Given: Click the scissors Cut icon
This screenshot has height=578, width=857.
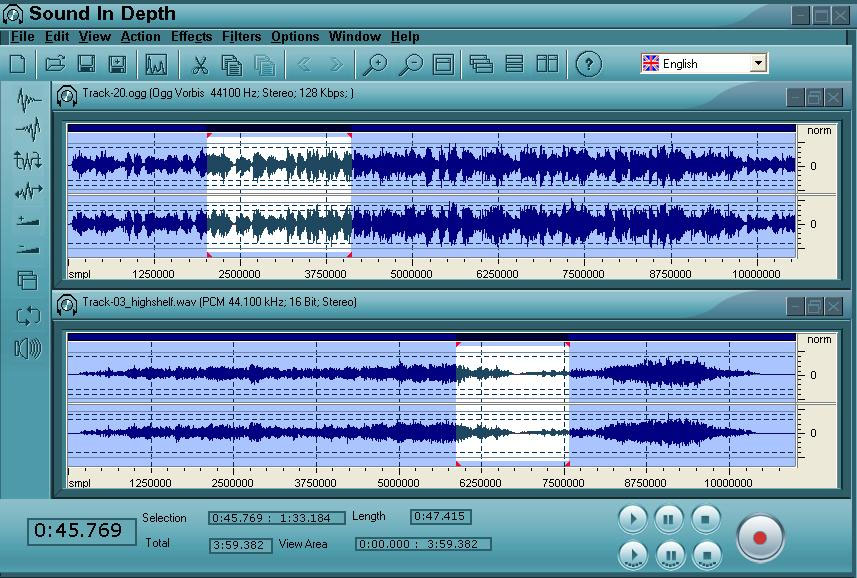Looking at the screenshot, I should (x=199, y=64).
